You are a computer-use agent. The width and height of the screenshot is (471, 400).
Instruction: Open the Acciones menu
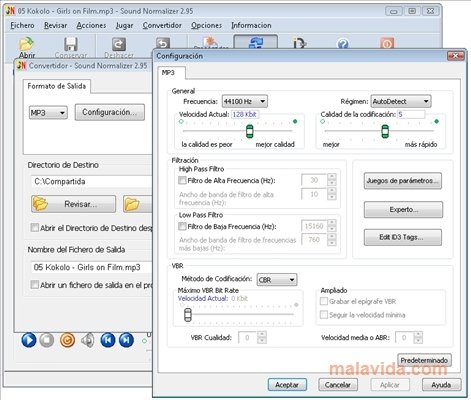click(91, 25)
